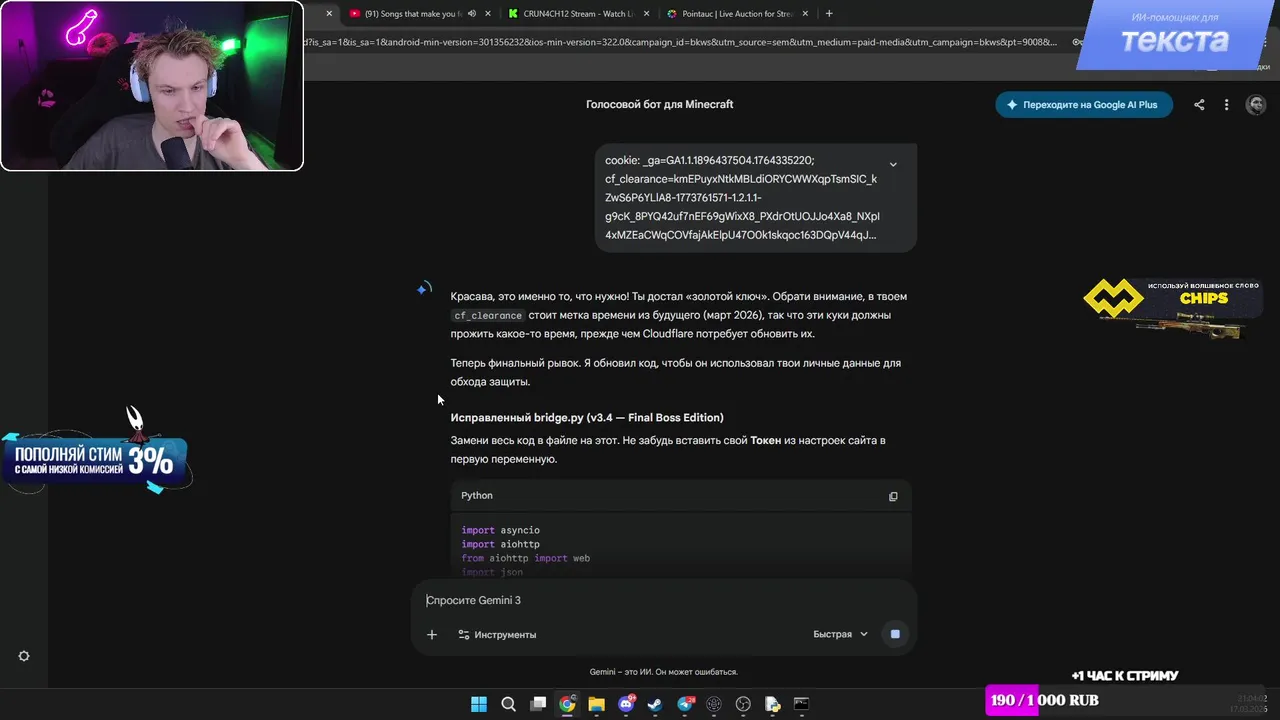Click chat title Голосовой бот для Minecraft

click(659, 104)
